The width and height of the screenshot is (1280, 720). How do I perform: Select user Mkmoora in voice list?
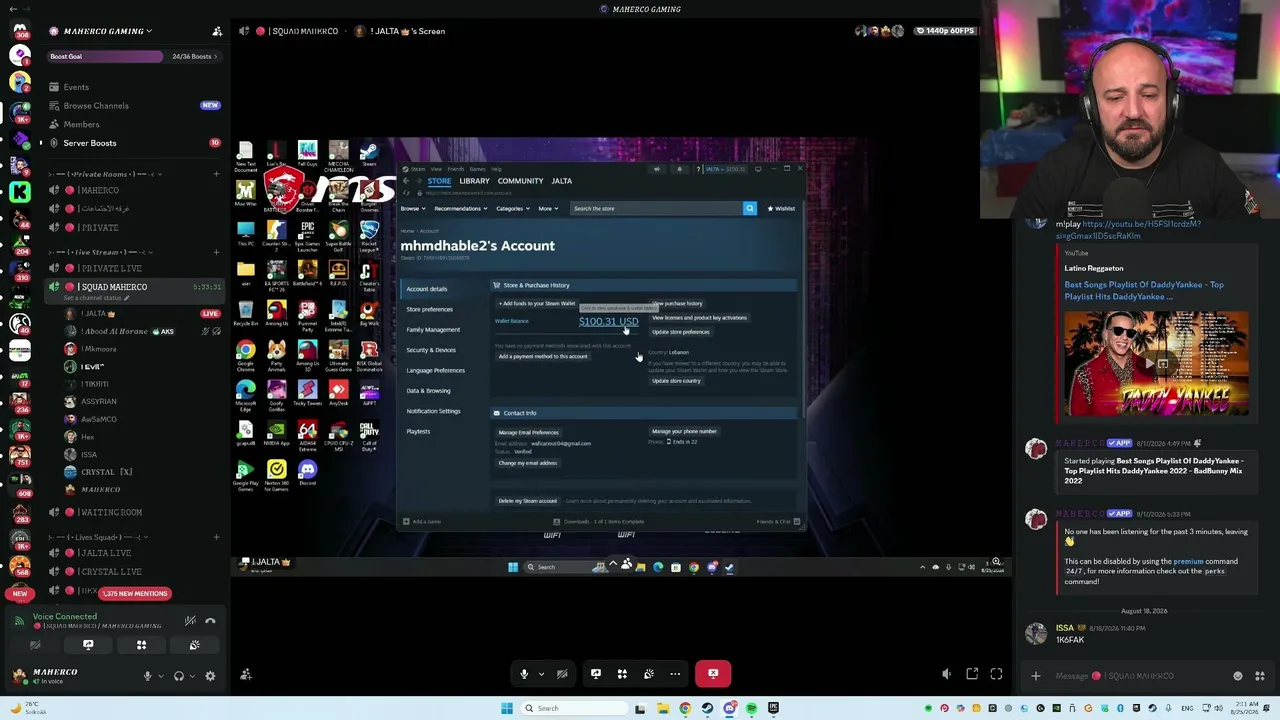pos(99,349)
